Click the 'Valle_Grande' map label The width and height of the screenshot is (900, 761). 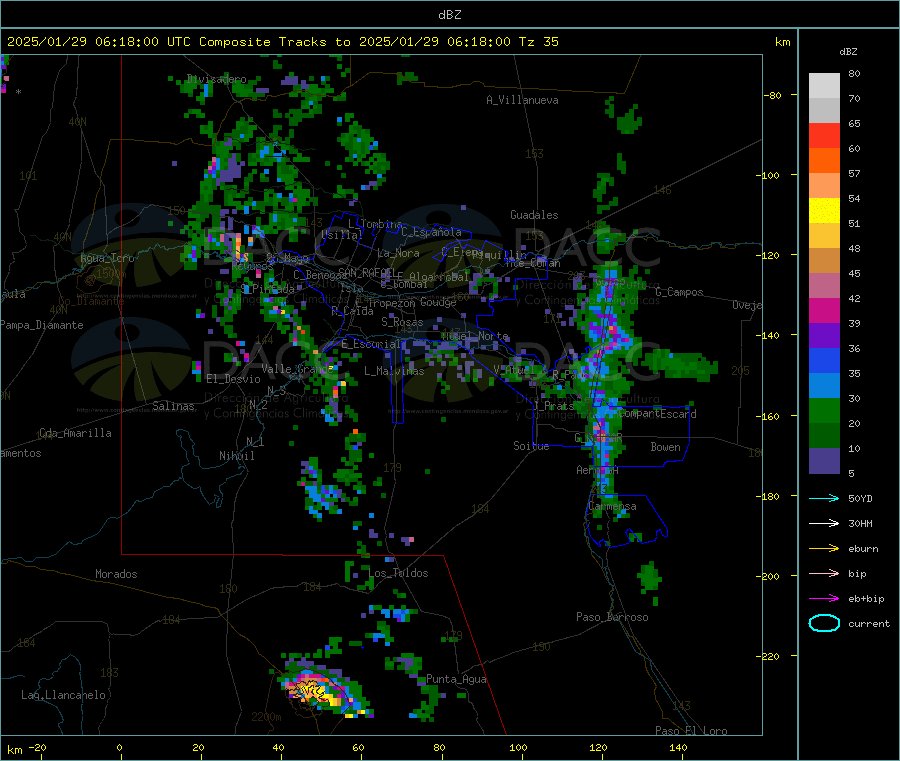click(x=298, y=368)
